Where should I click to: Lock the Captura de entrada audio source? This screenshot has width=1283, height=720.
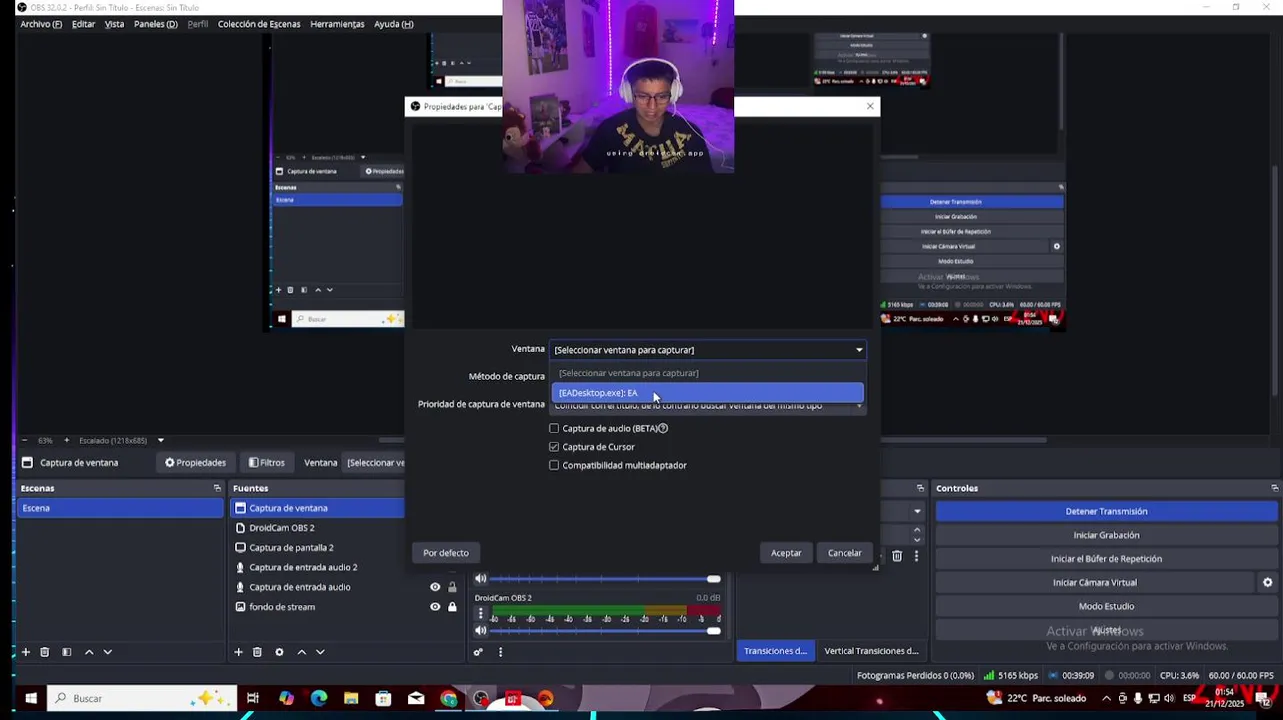click(452, 587)
